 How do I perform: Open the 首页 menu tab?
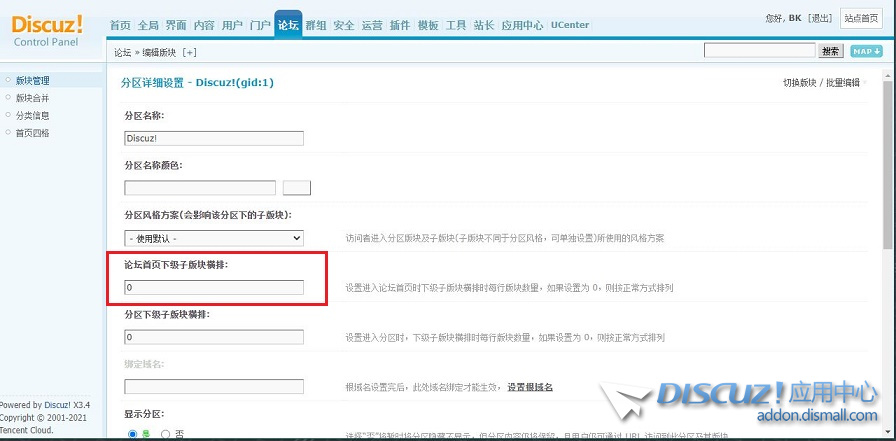[120, 25]
